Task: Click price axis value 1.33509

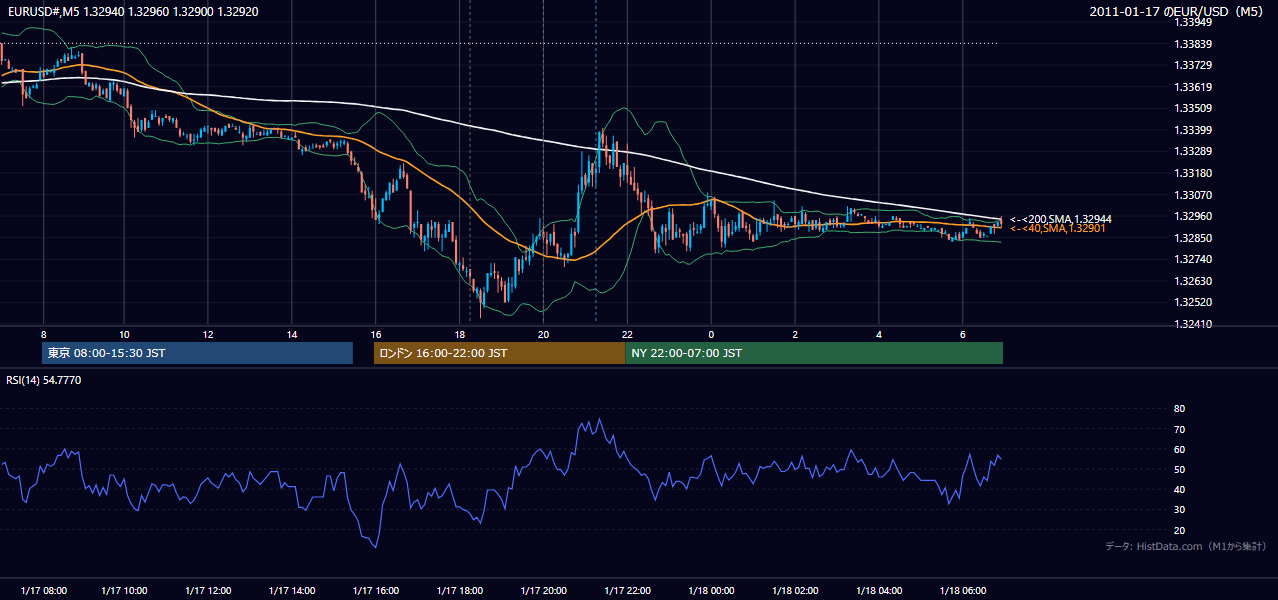Action: [1193, 108]
